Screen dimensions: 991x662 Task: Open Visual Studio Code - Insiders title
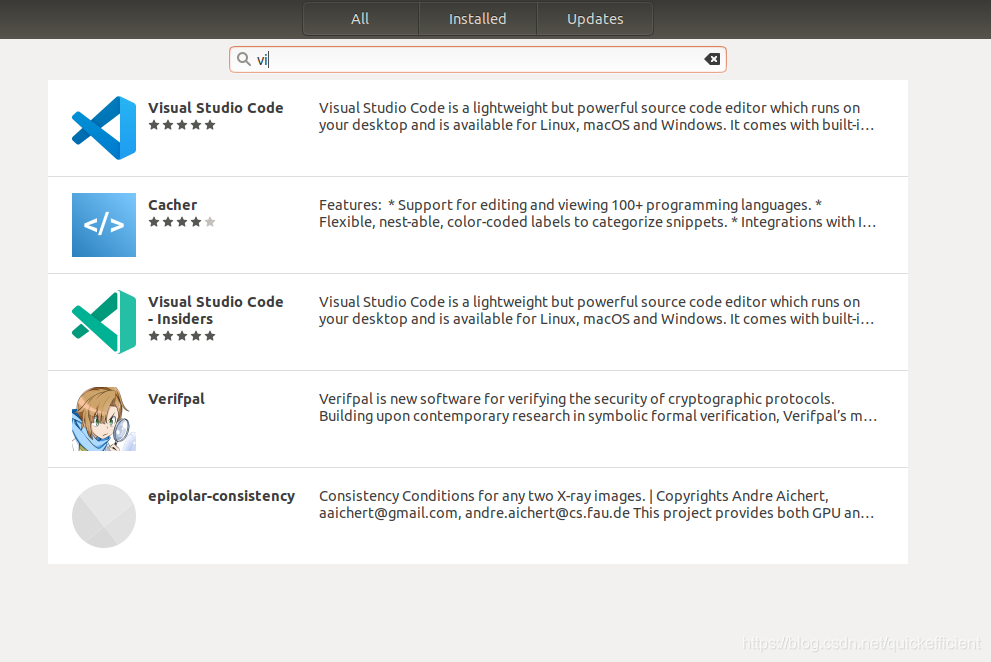coord(216,310)
